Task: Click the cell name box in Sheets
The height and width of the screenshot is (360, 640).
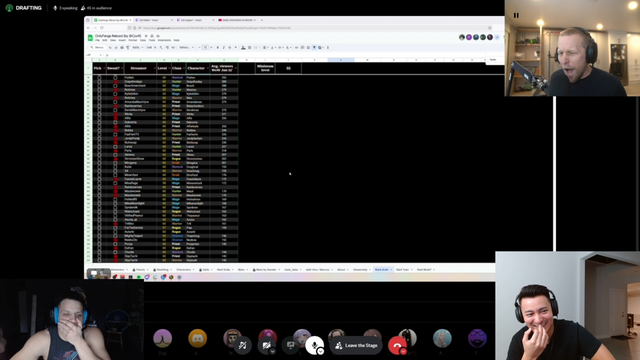Action: 93,55
